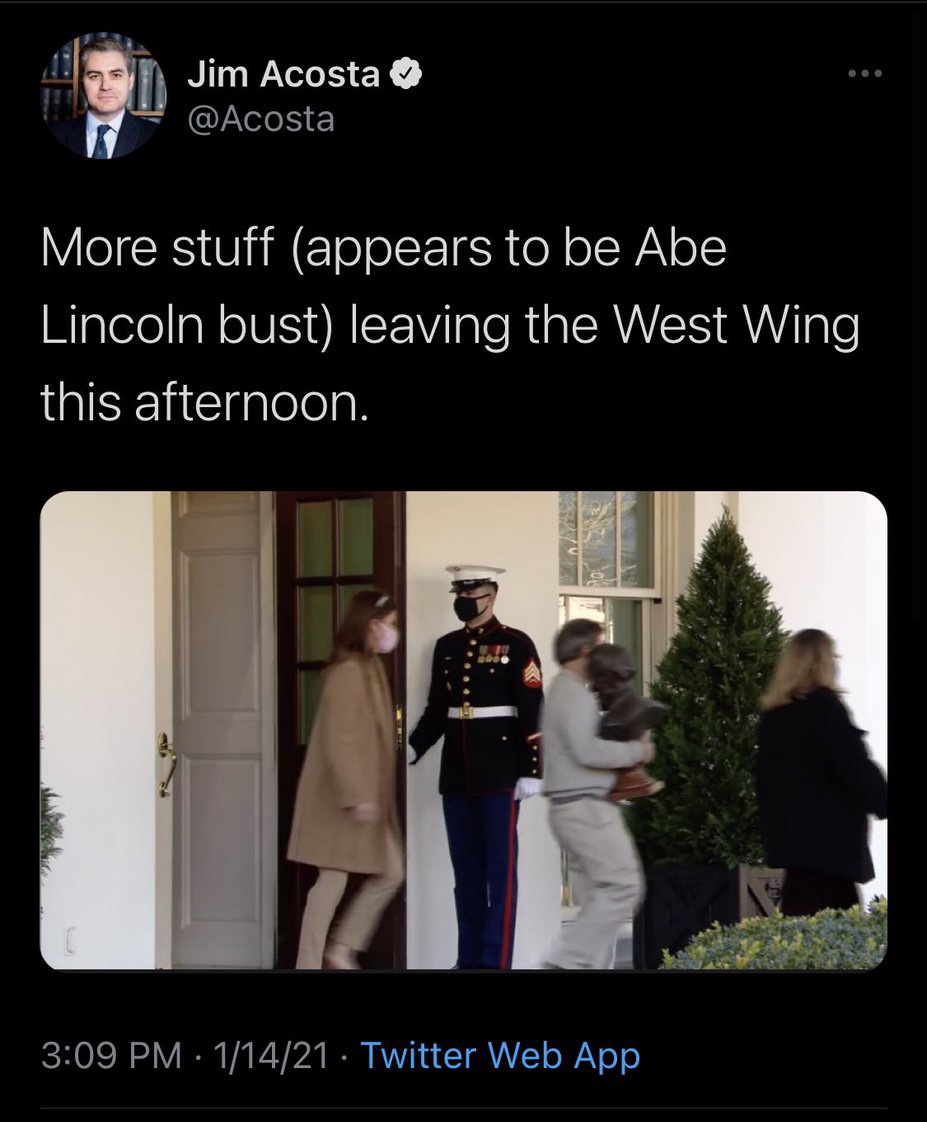Open Jim Acosta's profile picture

105,96
